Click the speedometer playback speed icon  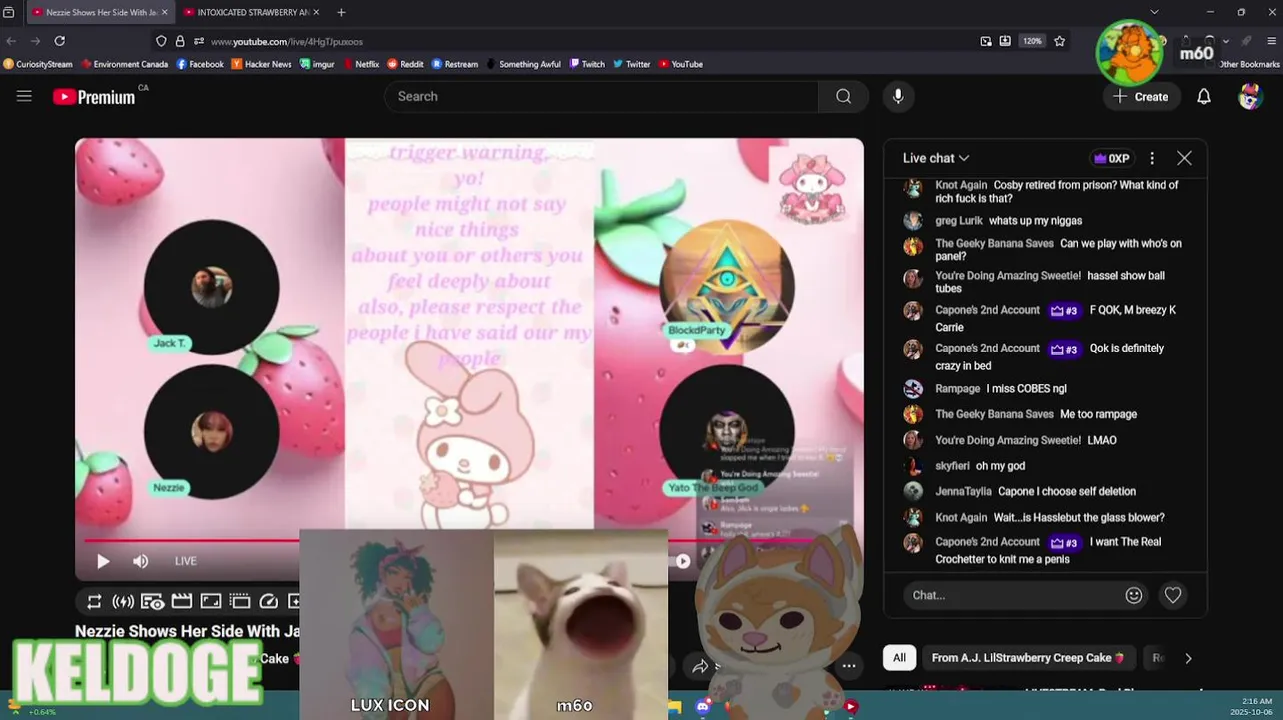click(268, 601)
